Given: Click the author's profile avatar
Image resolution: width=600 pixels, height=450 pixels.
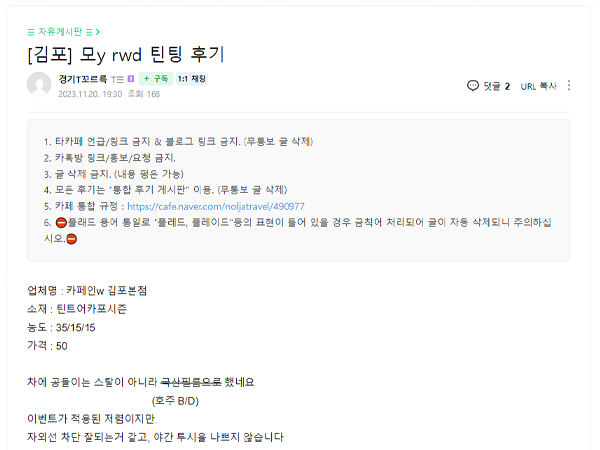Looking at the screenshot, I should (39, 85).
